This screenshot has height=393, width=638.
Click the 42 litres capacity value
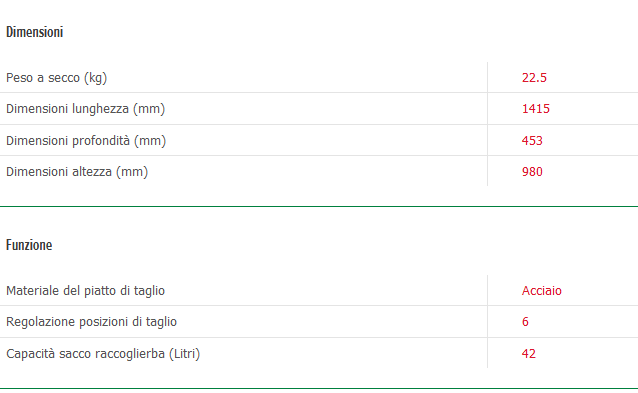529,354
